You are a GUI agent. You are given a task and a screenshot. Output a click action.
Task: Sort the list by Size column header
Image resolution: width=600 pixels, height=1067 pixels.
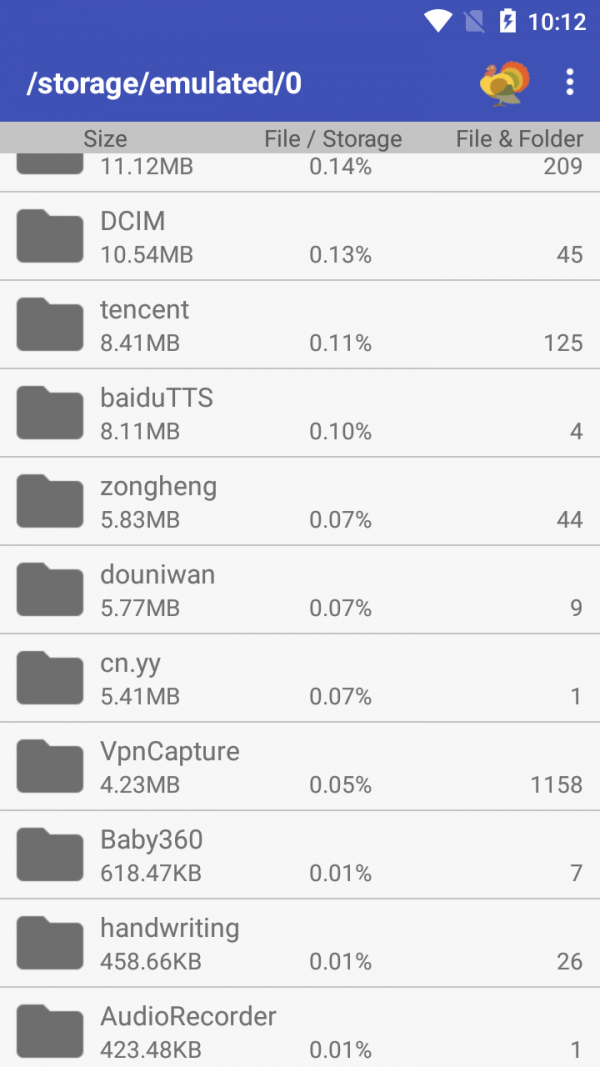point(105,139)
